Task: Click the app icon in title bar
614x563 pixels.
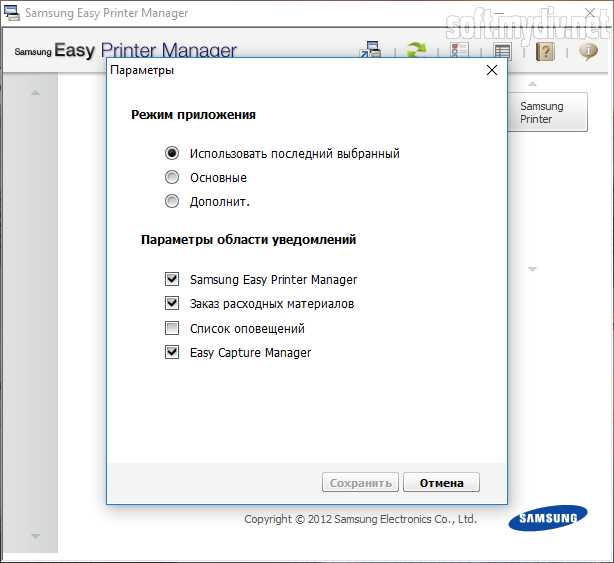Action: pyautogui.click(x=11, y=13)
